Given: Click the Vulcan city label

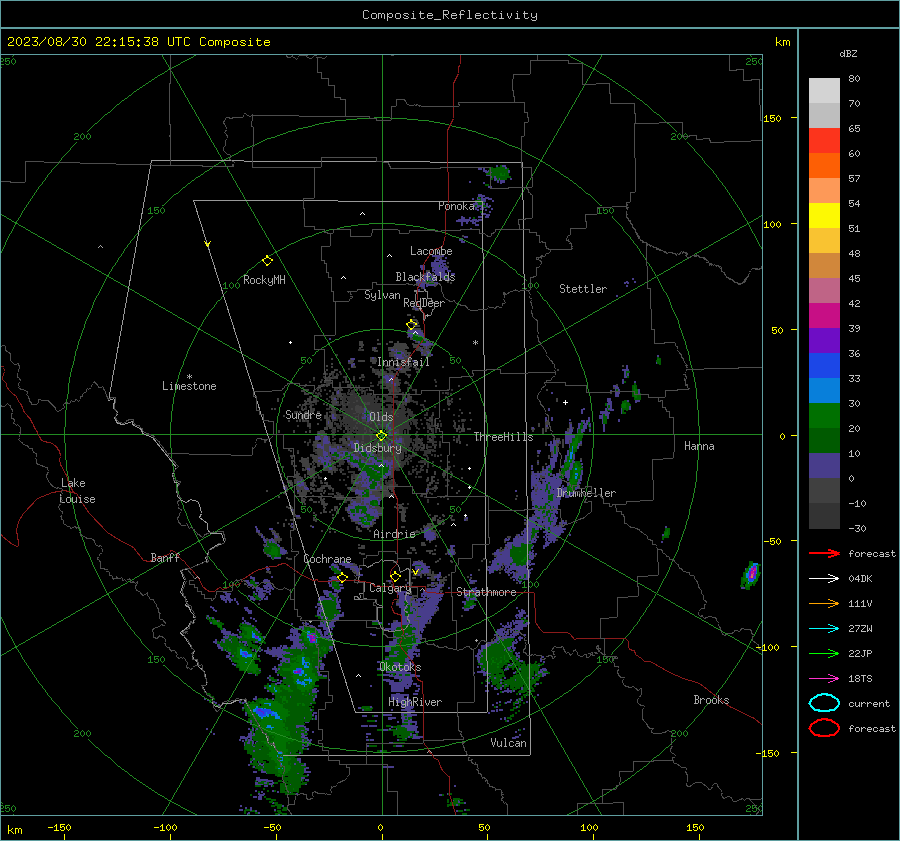Looking at the screenshot, I should click(x=508, y=743).
